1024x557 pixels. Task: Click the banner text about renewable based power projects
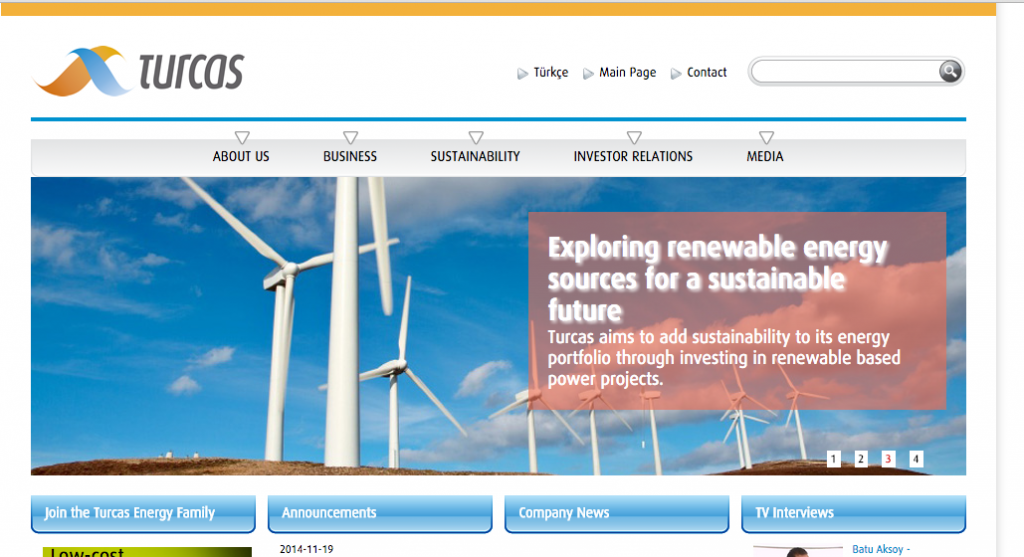click(x=724, y=358)
